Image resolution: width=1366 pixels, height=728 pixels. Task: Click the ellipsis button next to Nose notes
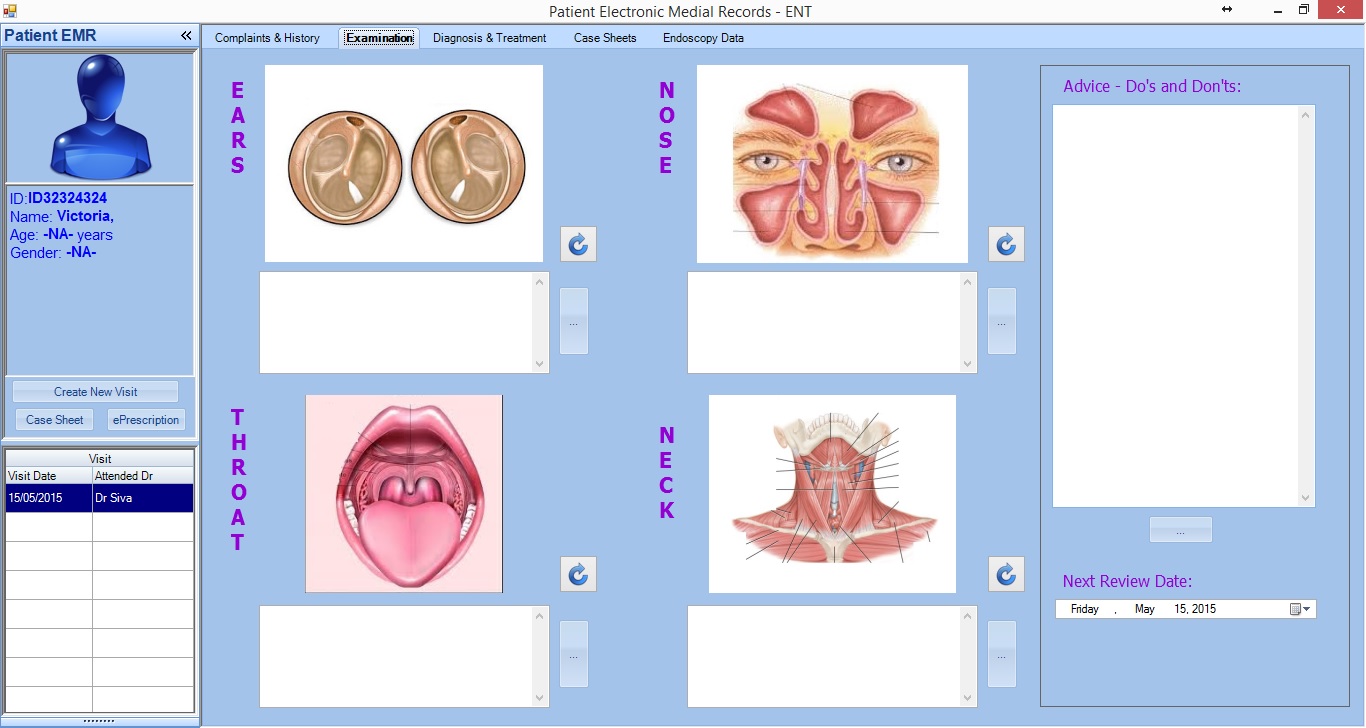1001,322
